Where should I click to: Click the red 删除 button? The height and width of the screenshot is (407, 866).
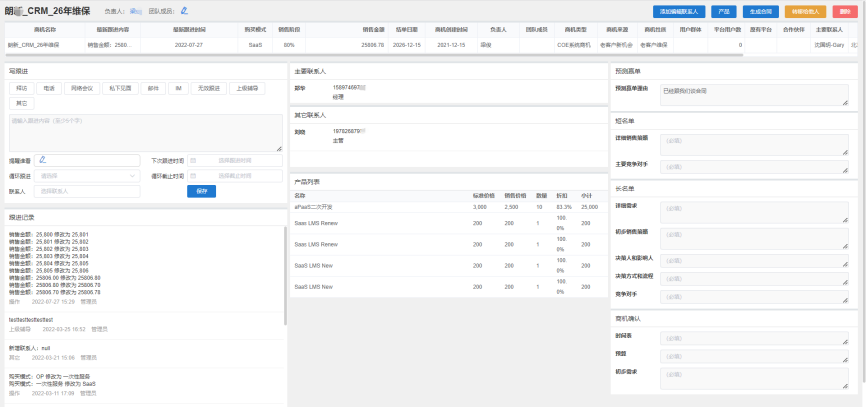(845, 12)
